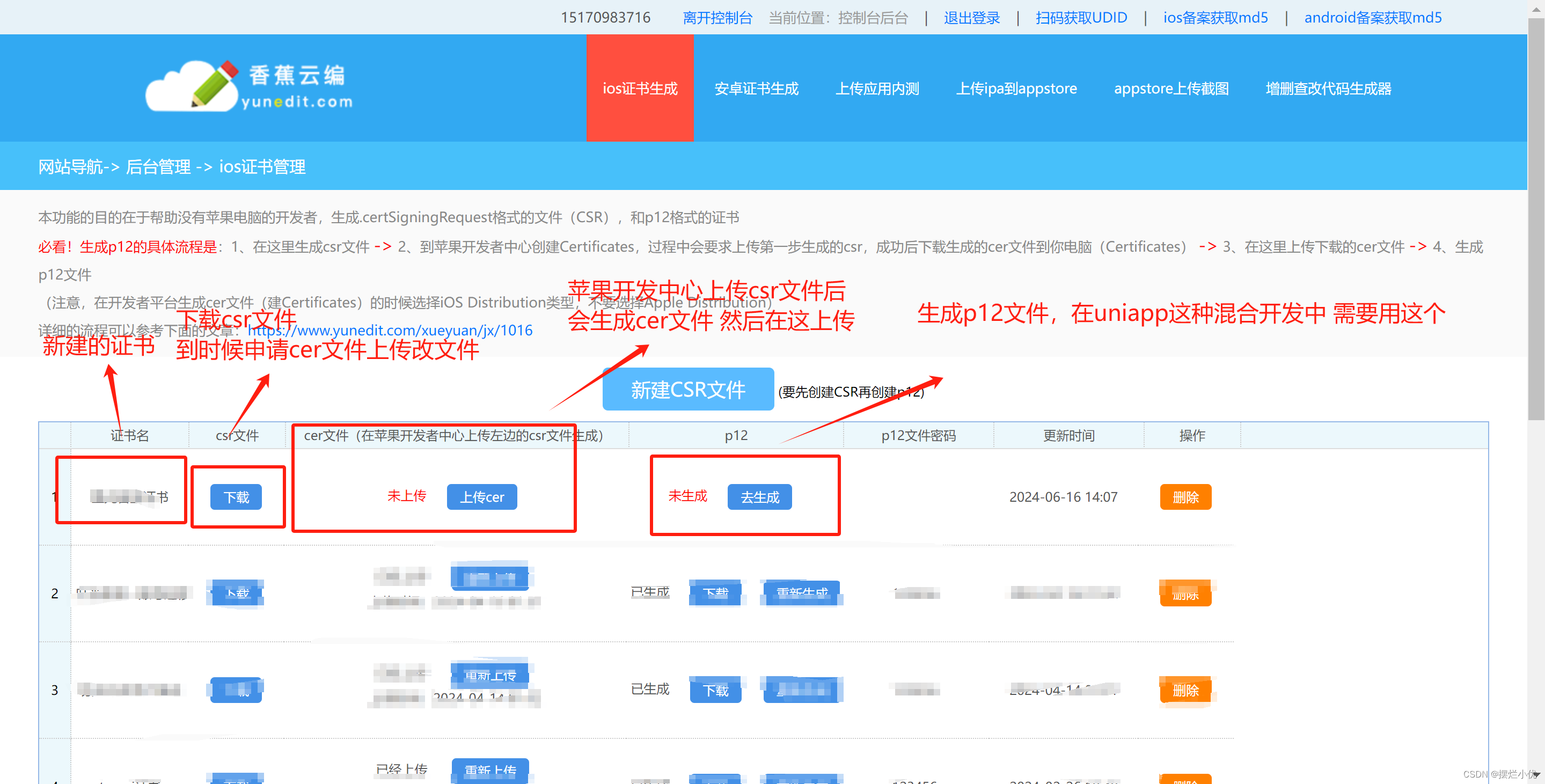The height and width of the screenshot is (784, 1545).
Task: Open the ios证书生成 tab
Action: 639,89
